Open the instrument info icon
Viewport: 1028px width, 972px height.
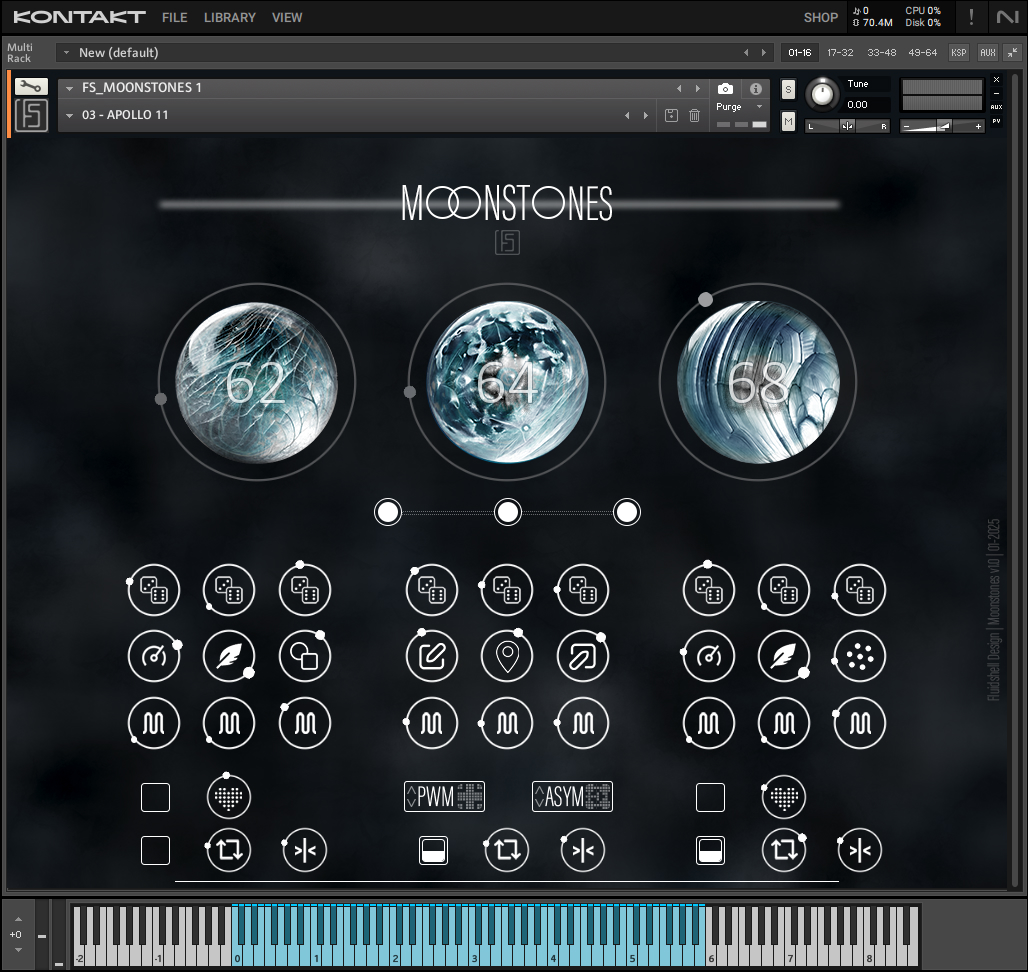pyautogui.click(x=756, y=88)
